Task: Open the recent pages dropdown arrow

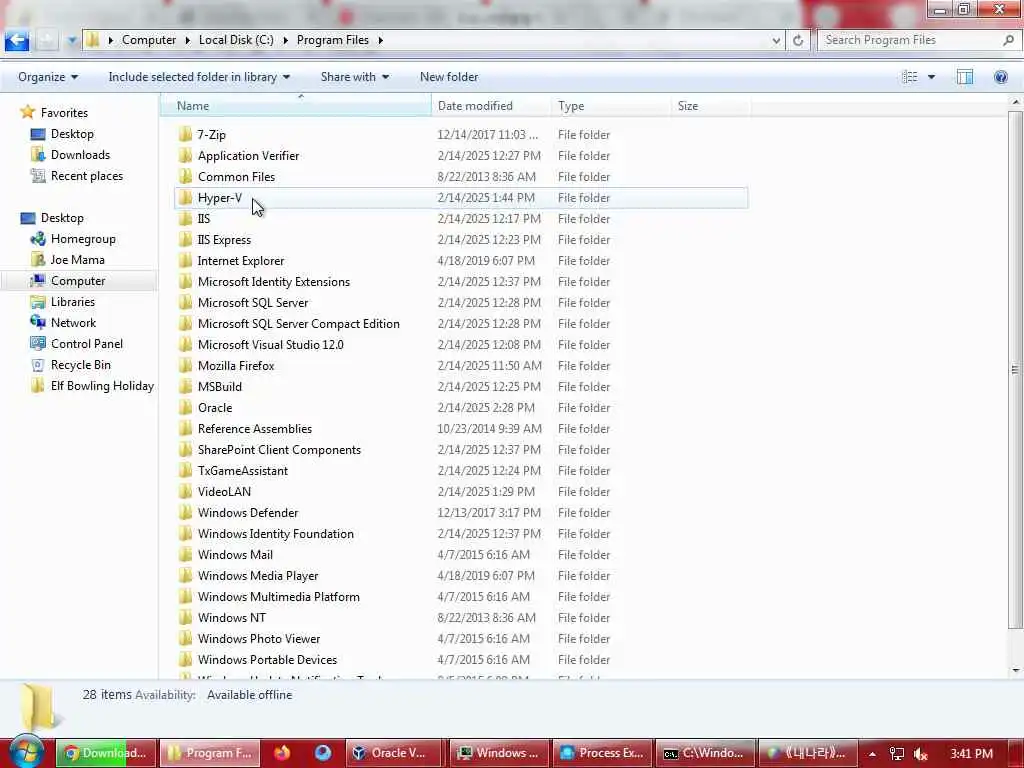Action: pos(72,40)
